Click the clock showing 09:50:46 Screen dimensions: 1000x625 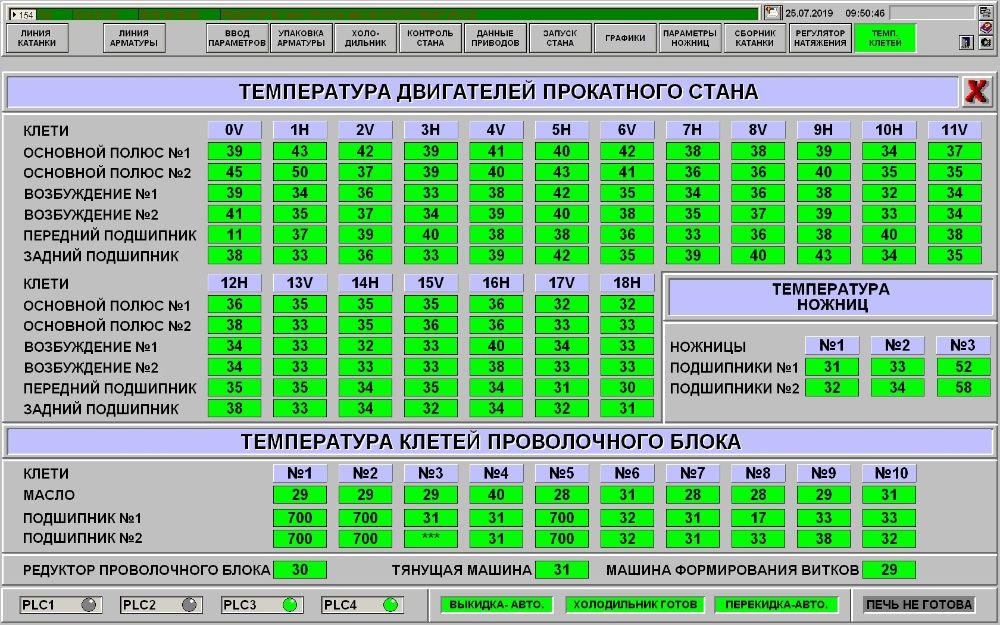(x=865, y=13)
